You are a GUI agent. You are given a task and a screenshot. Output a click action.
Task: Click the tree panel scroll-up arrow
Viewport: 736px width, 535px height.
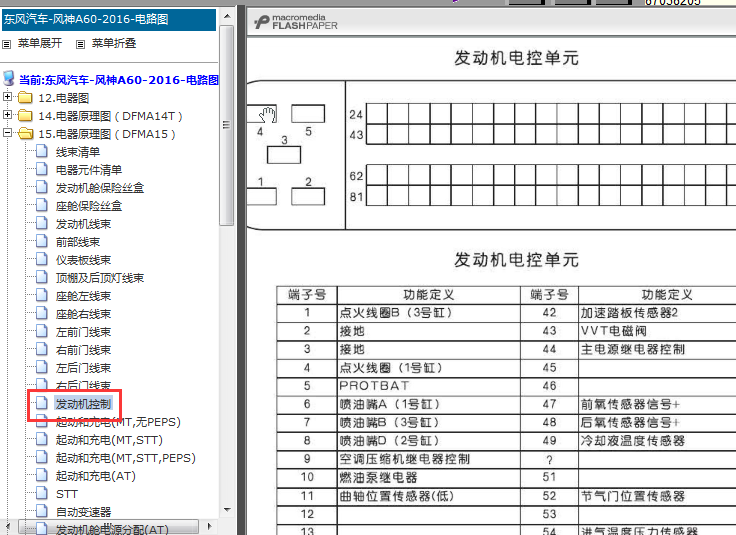click(x=227, y=16)
